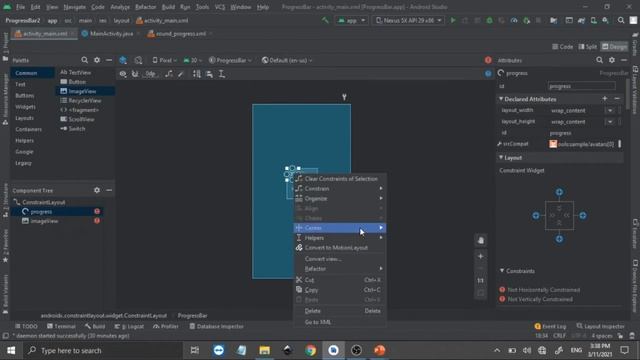Viewport: 640px width, 360px height.
Task: Collapse the Constraints section
Action: [x=502, y=271]
